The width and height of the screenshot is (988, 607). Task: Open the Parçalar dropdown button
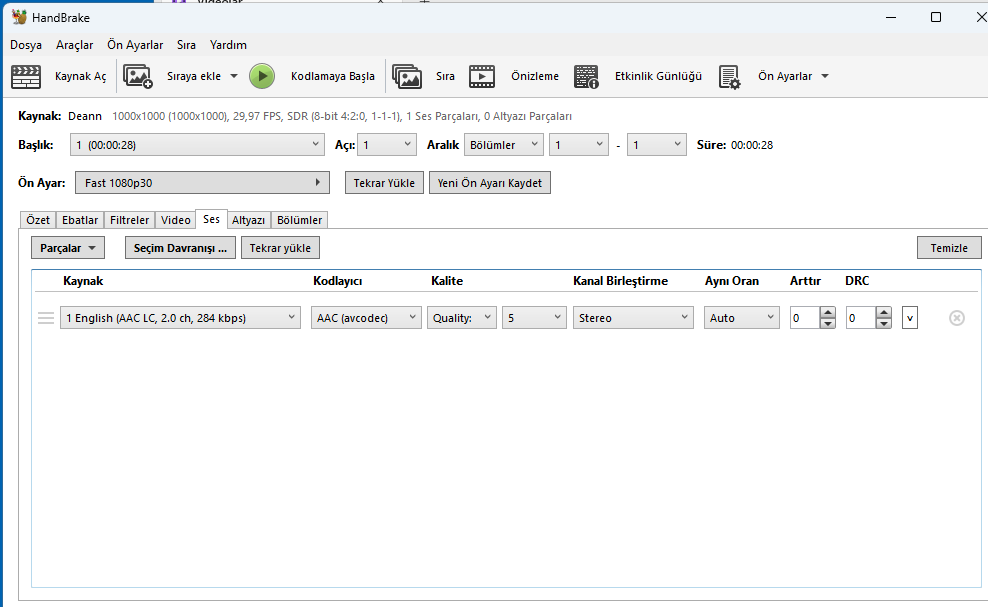(x=68, y=248)
